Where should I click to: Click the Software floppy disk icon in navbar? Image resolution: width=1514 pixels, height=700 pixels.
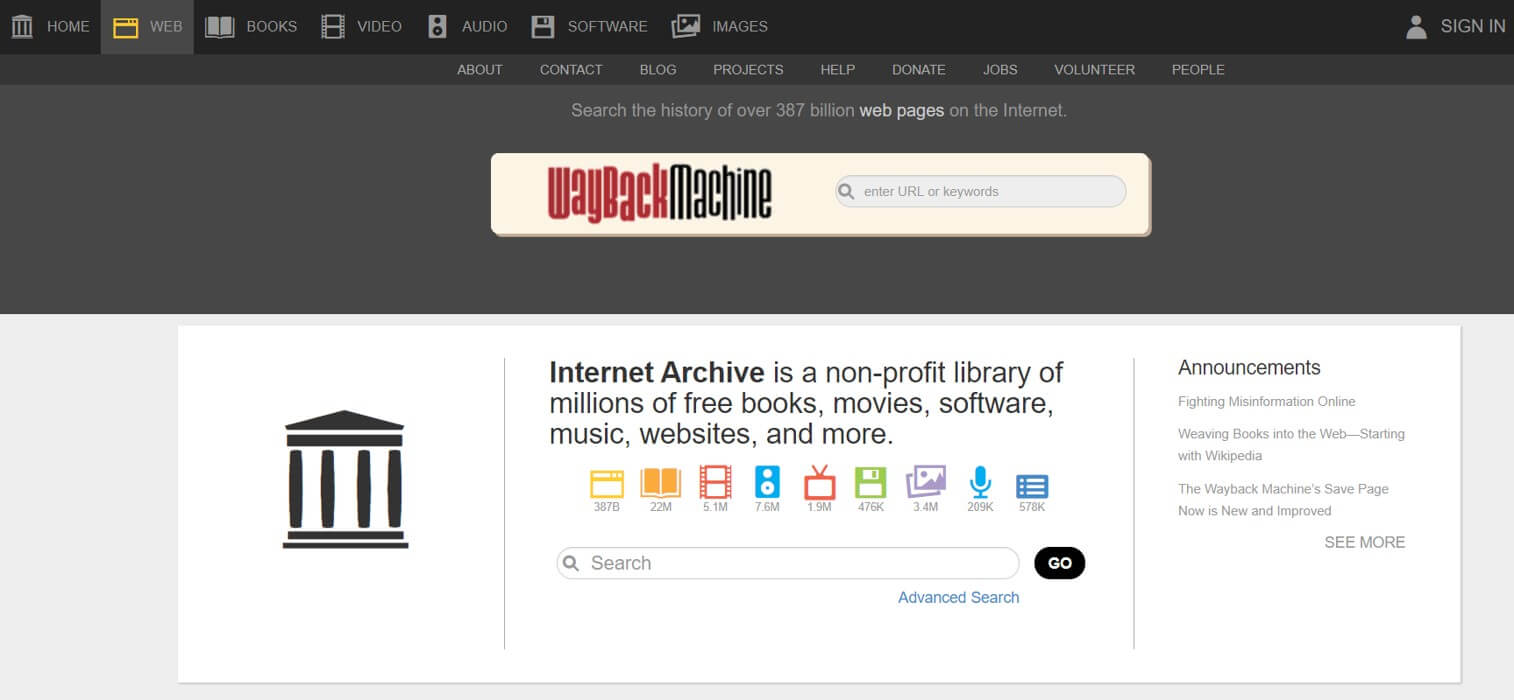point(543,27)
